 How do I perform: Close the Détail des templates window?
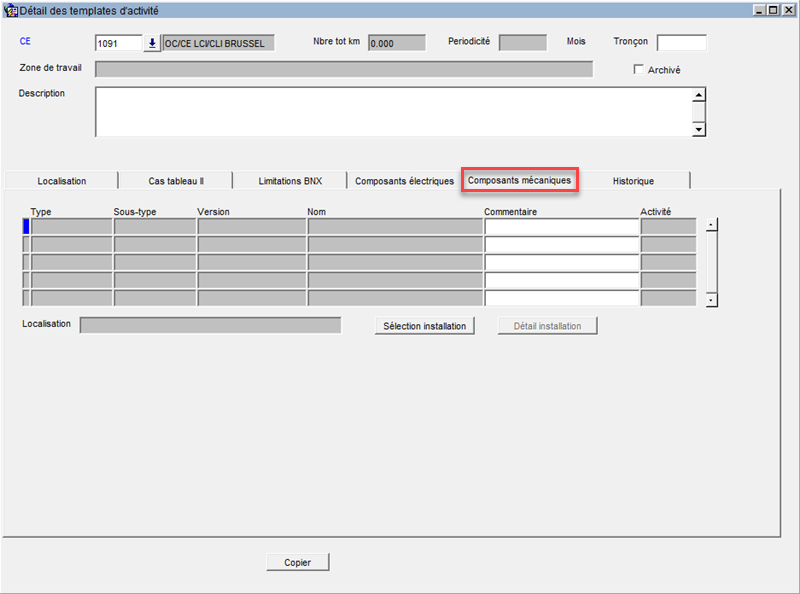click(788, 10)
